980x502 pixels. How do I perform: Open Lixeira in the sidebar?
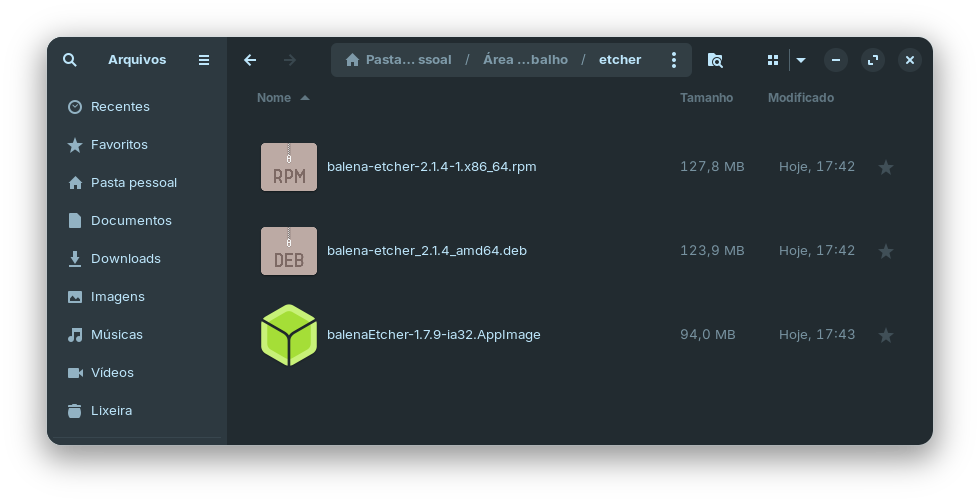(137, 411)
